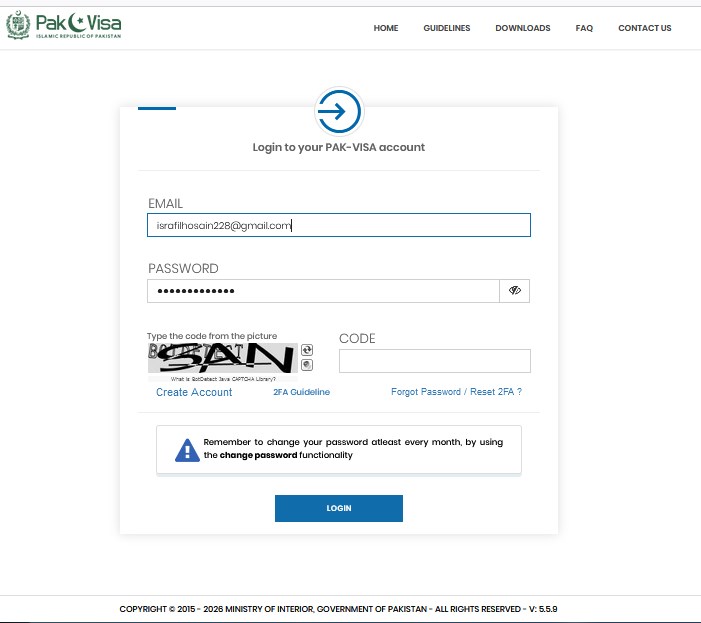This screenshot has height=623, width=701.
Task: Click the Create Account link
Action: coord(194,392)
